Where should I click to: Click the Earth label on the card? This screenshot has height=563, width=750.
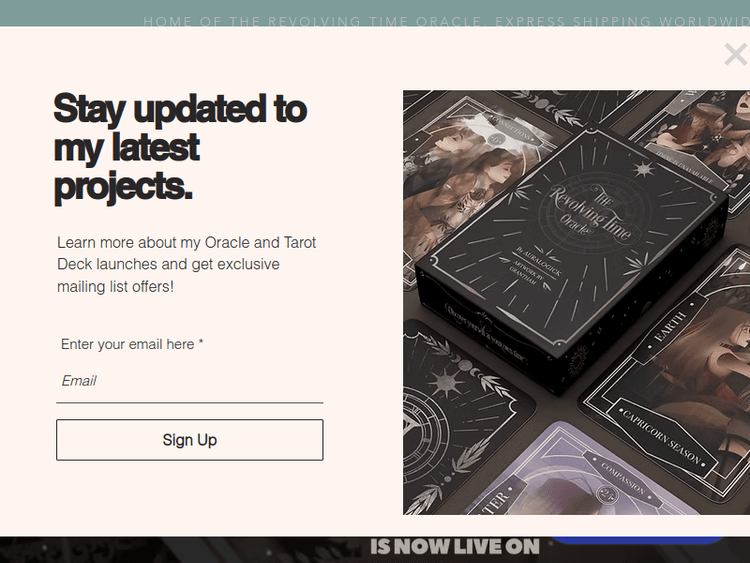671,327
